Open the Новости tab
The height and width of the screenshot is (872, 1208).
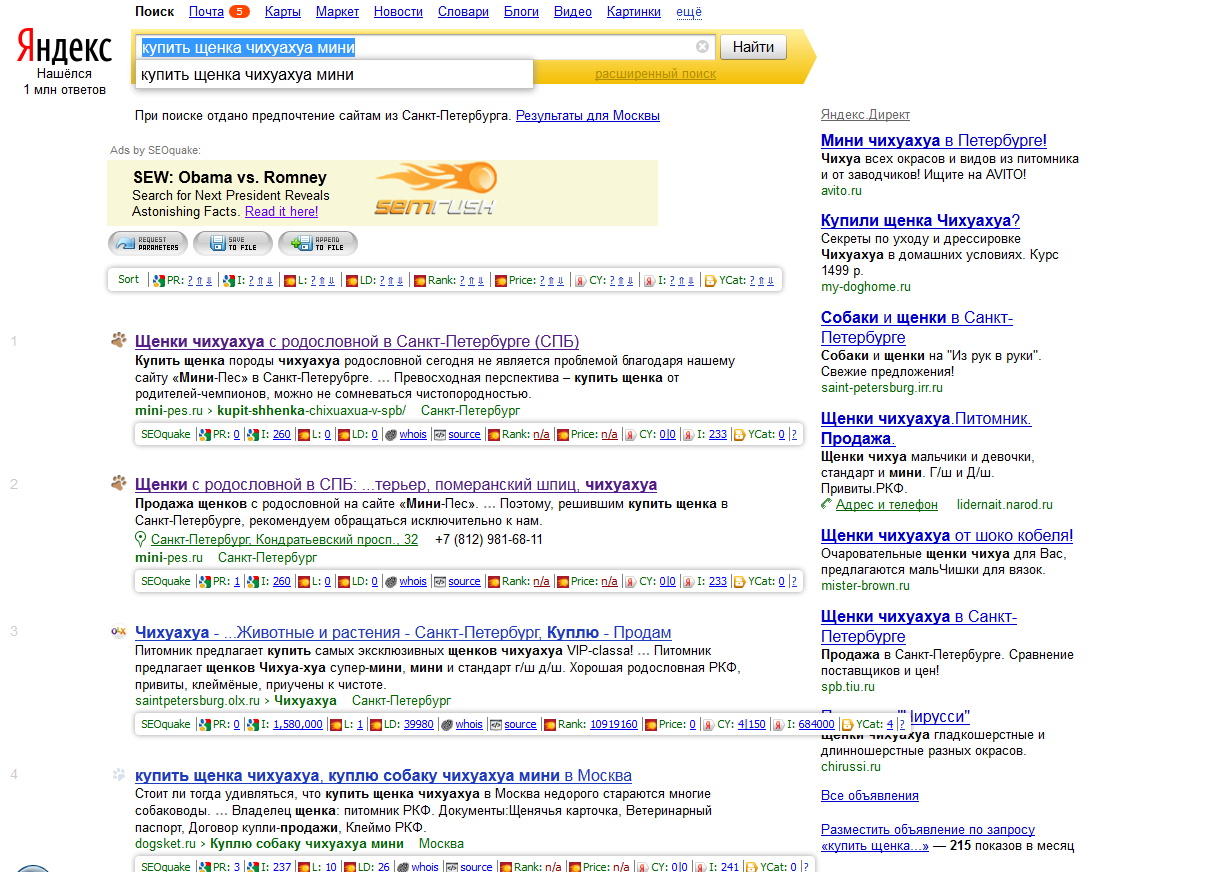point(398,12)
